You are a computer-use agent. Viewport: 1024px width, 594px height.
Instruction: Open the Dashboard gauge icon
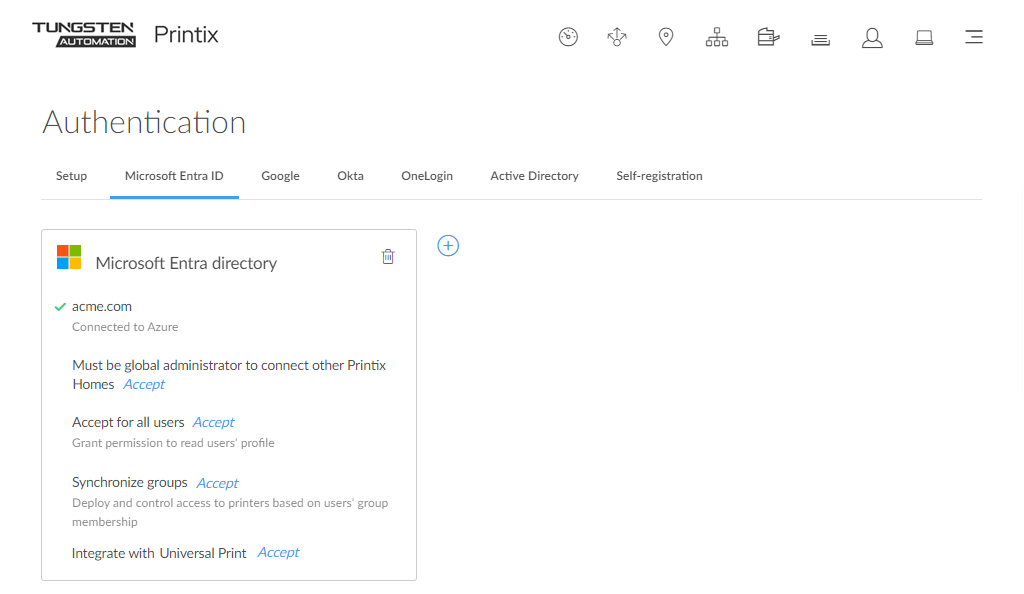coord(568,38)
